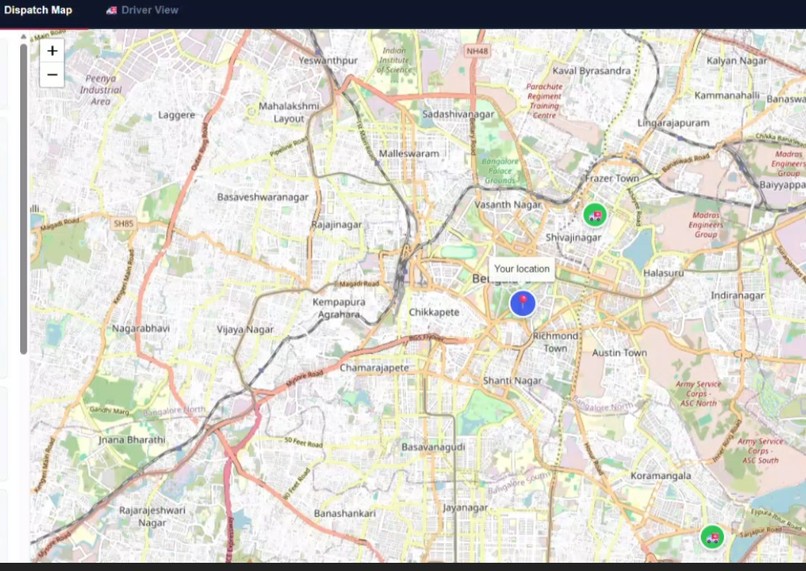Click the Malleswaram map label
This screenshot has width=806, height=571.
pyautogui.click(x=409, y=154)
